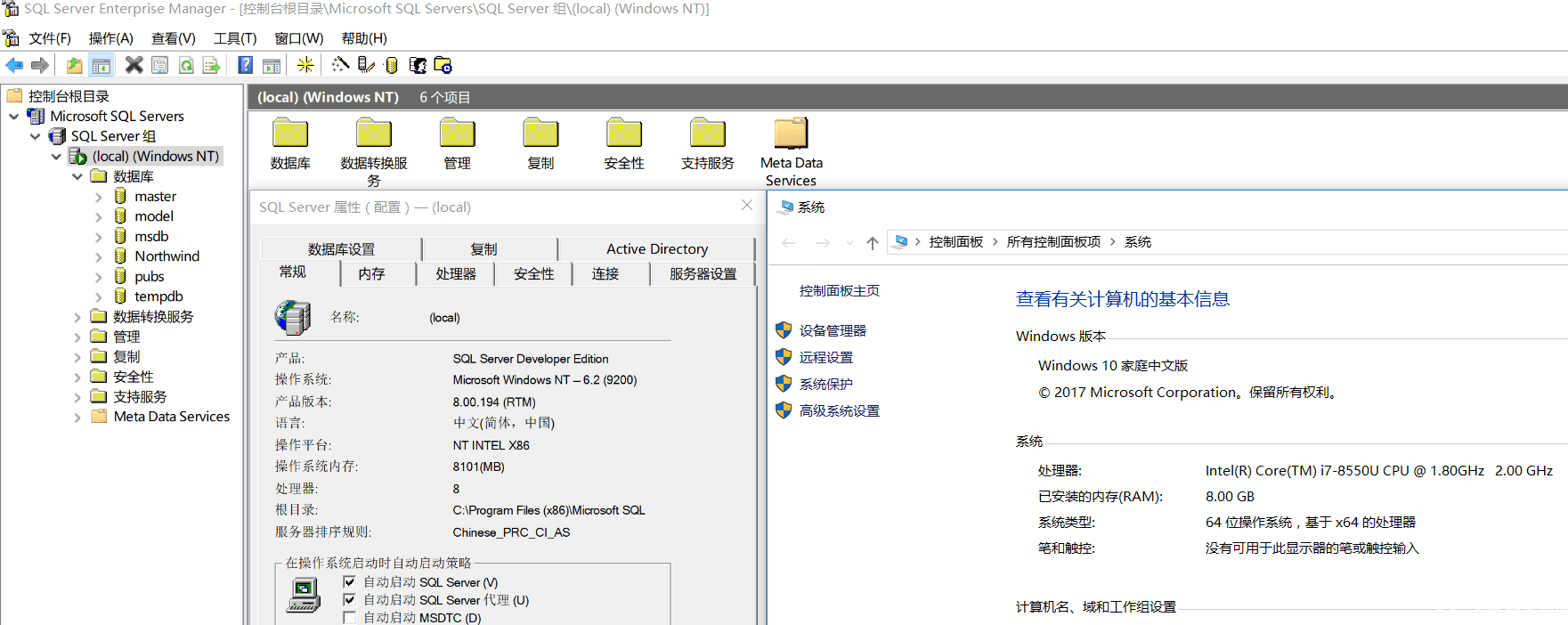1568x625 pixels.
Task: Click the Export List toolbar icon
Action: [x=211, y=65]
